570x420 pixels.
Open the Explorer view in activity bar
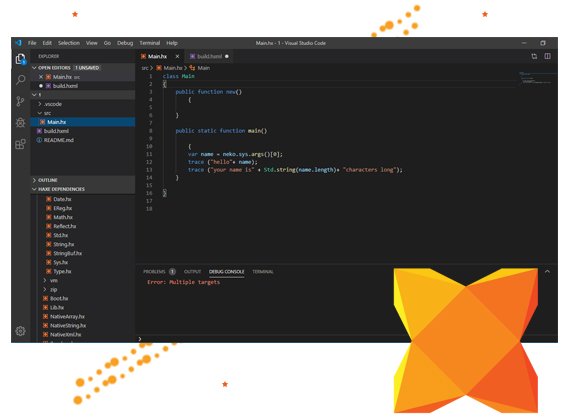[20, 59]
